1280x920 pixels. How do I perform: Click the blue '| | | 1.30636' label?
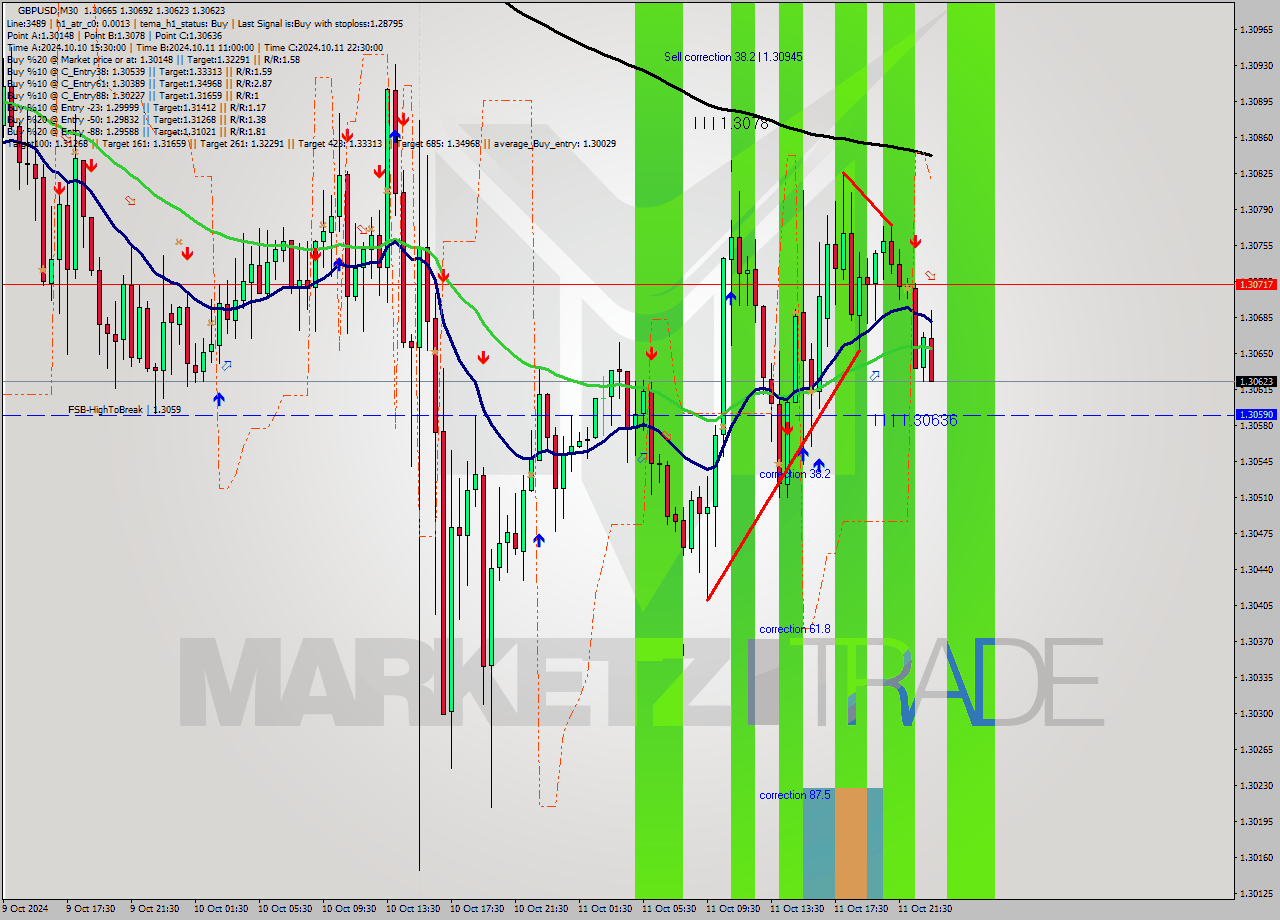(915, 421)
